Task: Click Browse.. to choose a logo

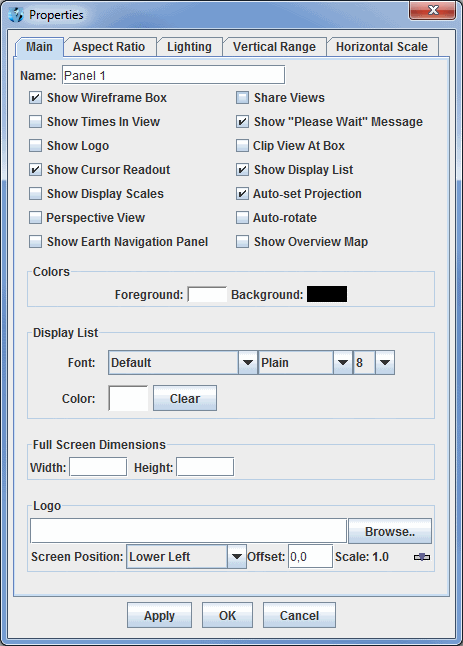Action: (x=390, y=531)
